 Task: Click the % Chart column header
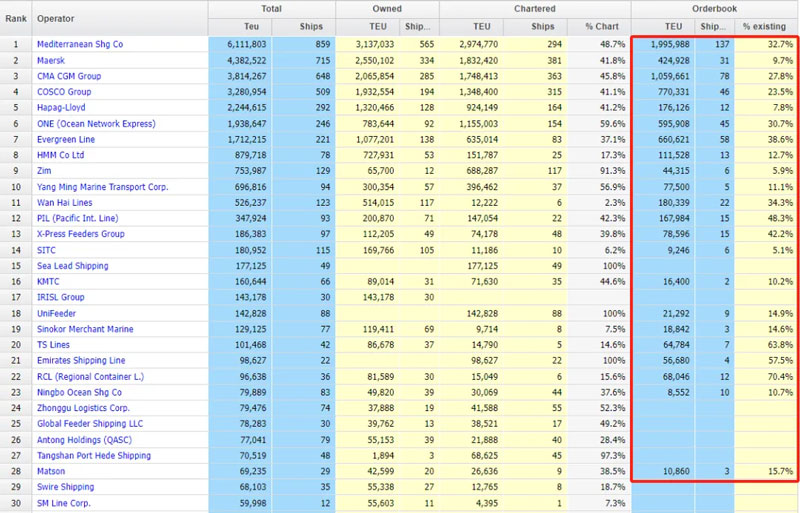click(602, 26)
